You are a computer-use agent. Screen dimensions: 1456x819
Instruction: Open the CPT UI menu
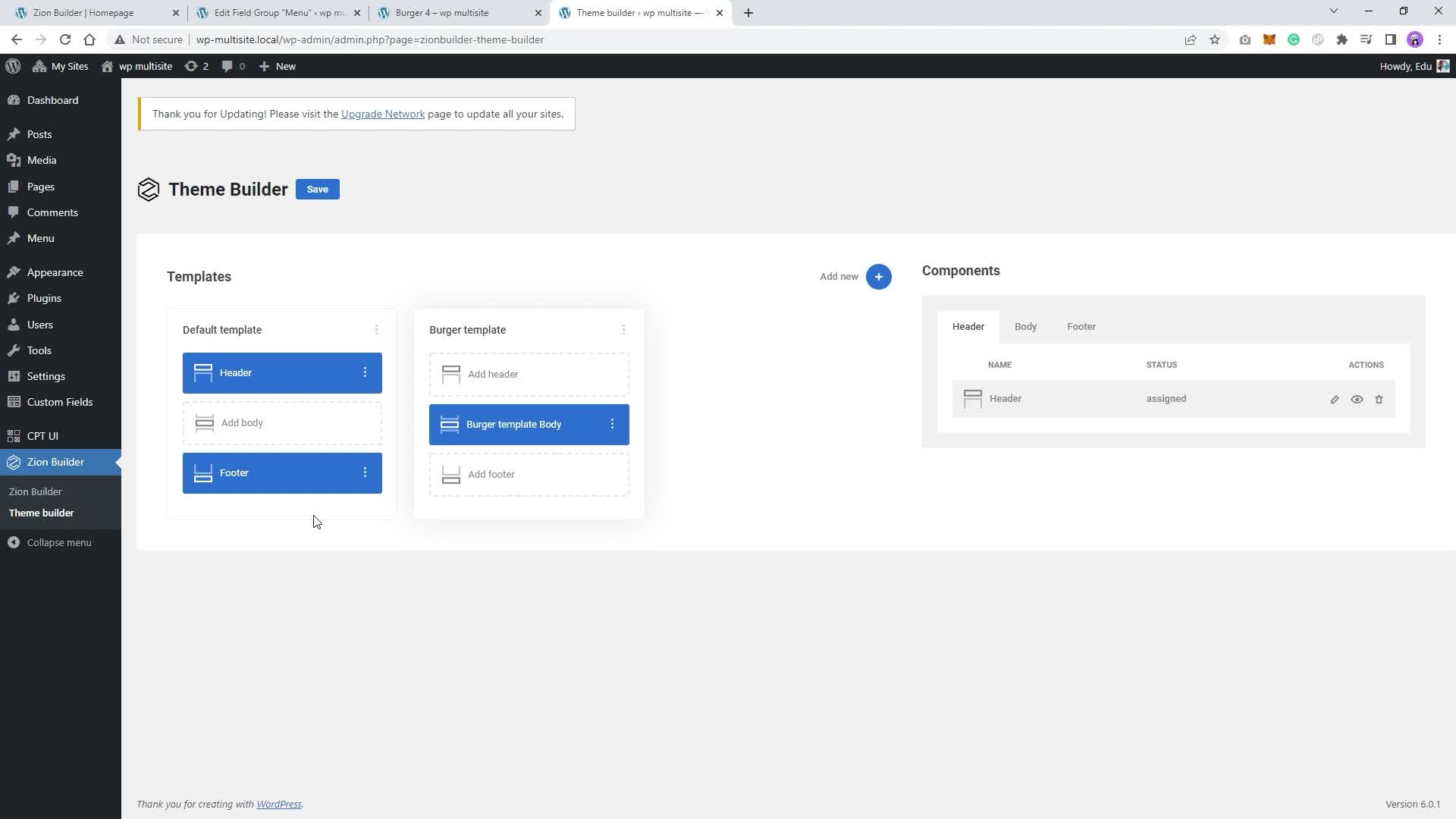[61, 436]
